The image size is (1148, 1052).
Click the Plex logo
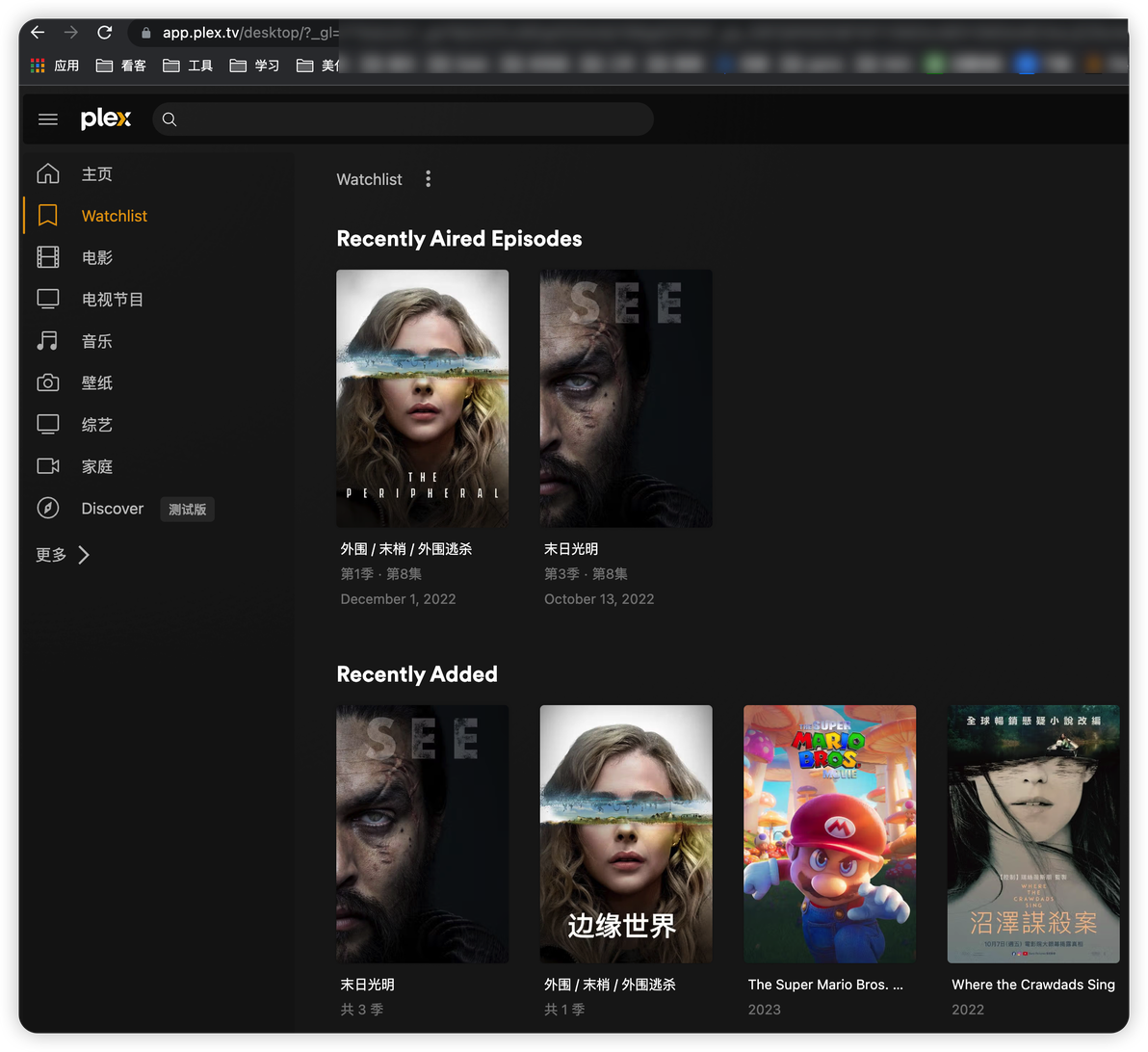(x=106, y=118)
